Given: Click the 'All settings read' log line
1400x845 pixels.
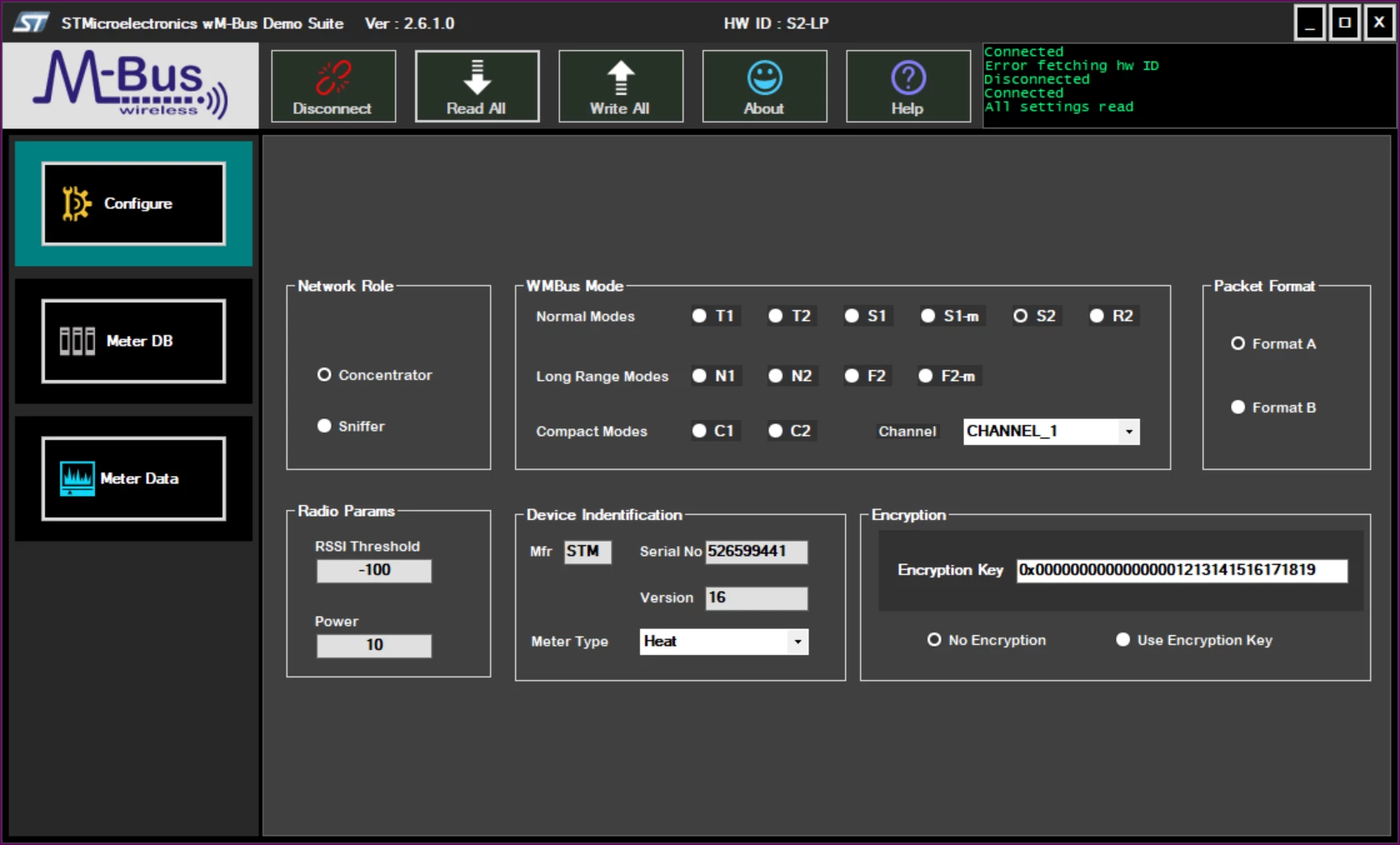Looking at the screenshot, I should (1058, 107).
